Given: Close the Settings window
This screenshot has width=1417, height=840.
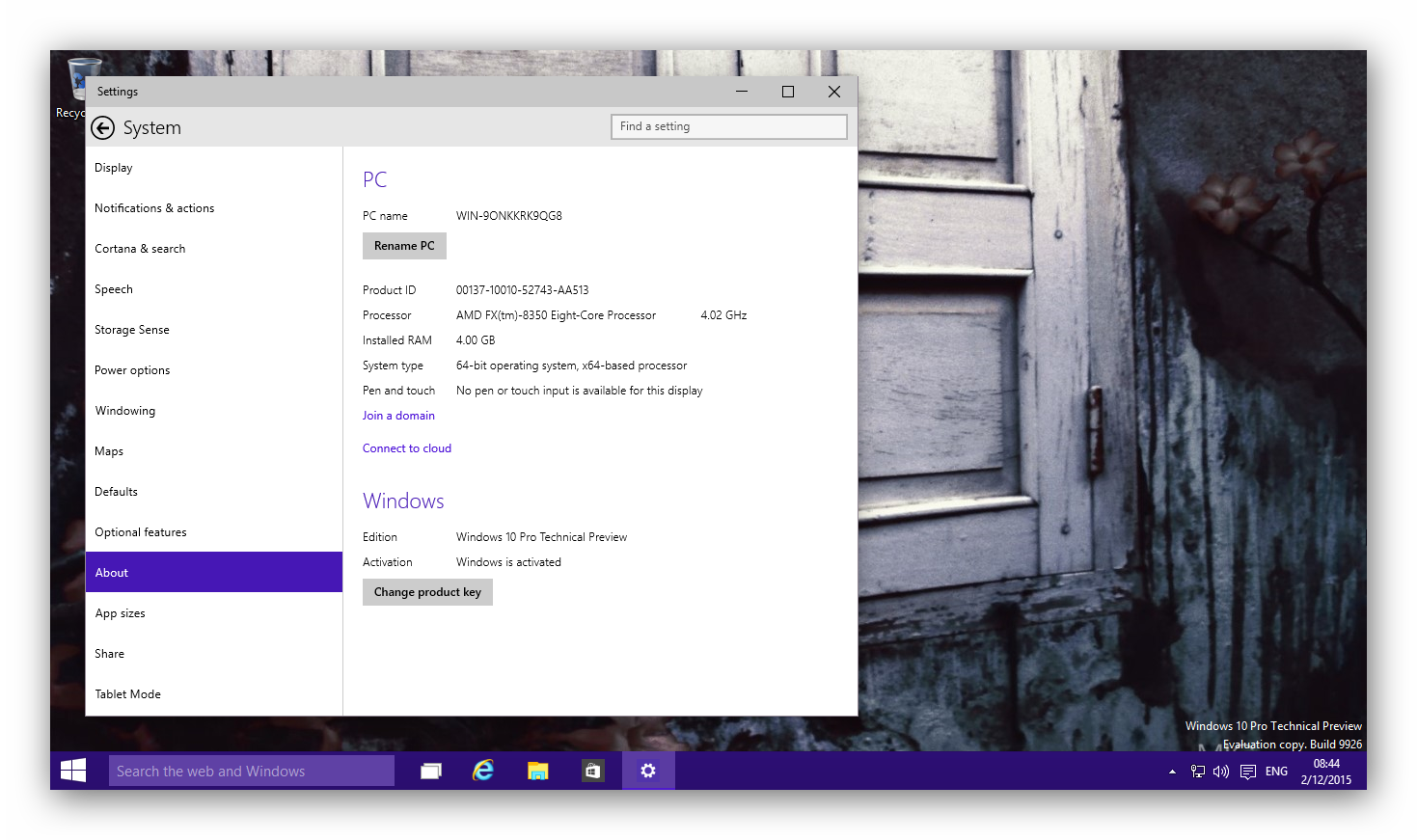Looking at the screenshot, I should tap(834, 92).
